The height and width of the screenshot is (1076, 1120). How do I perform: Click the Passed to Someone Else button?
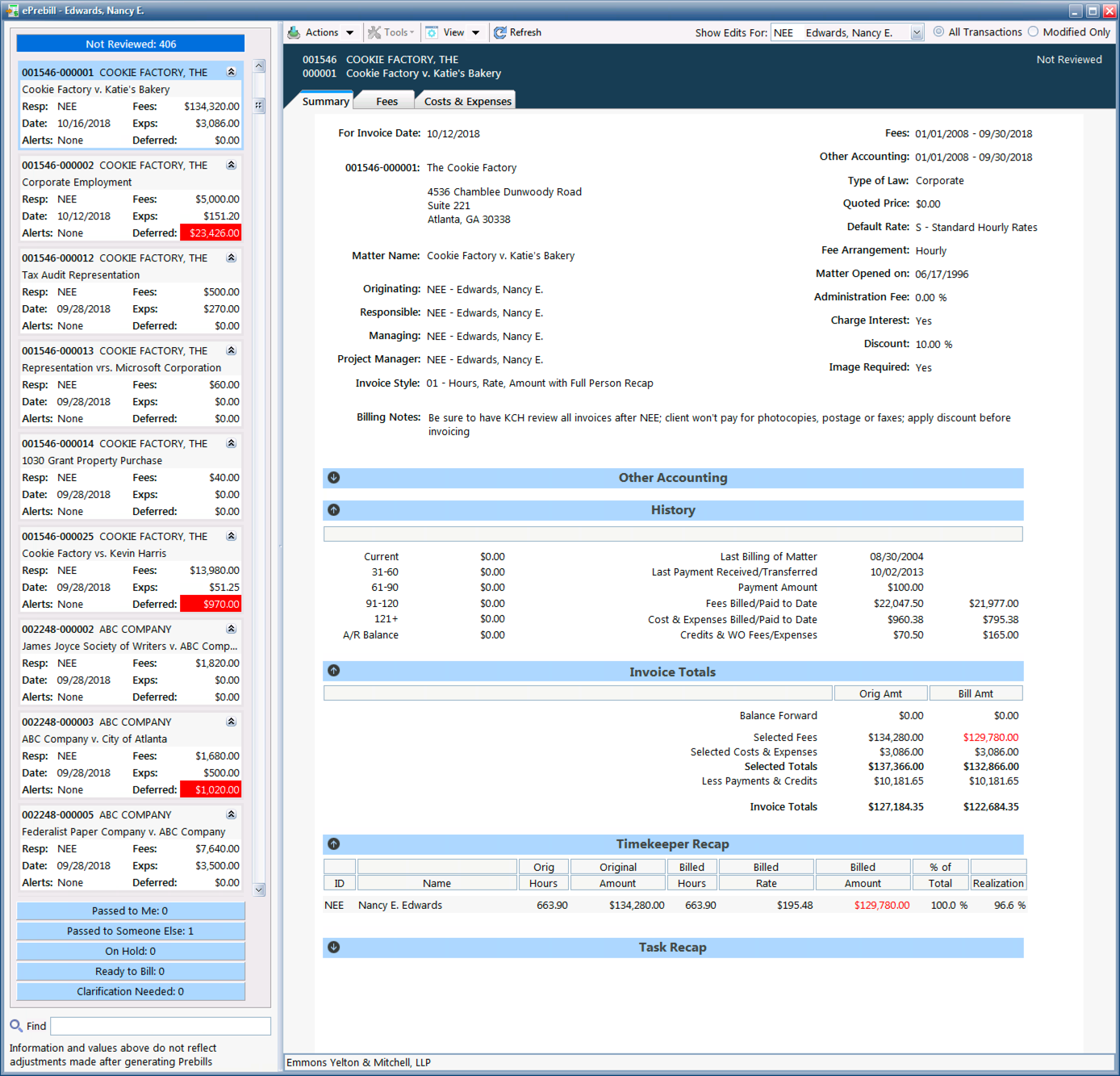tap(131, 931)
